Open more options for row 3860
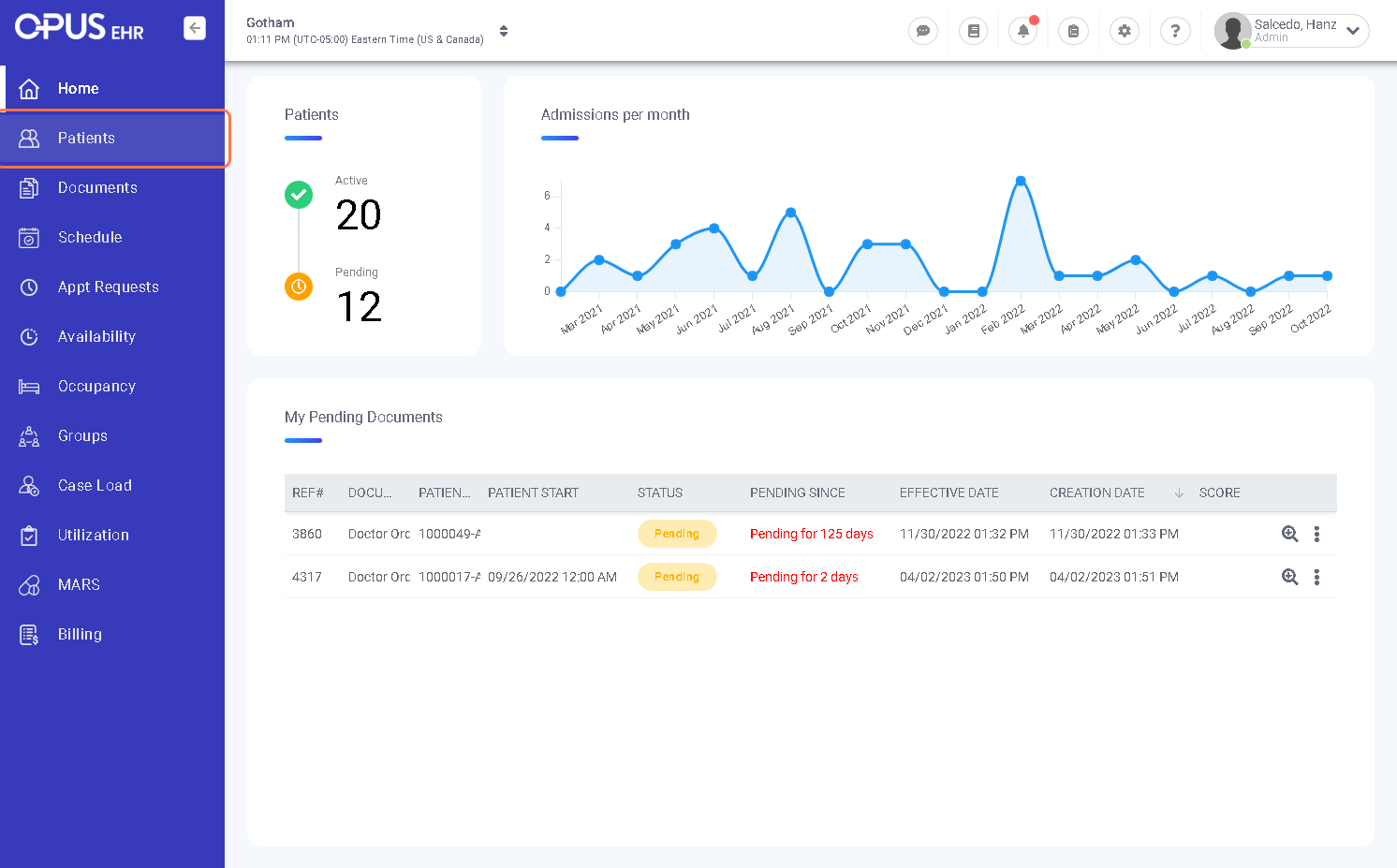1397x868 pixels. pos(1316,534)
